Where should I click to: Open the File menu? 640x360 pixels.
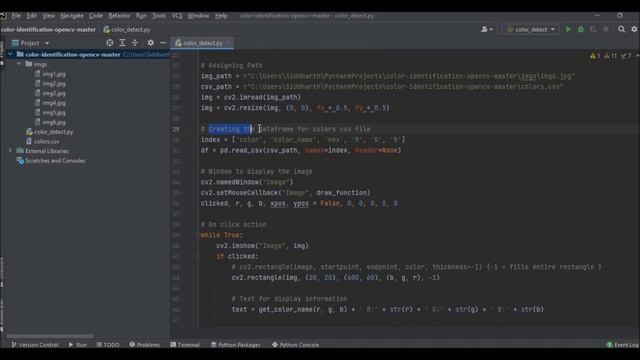(x=16, y=16)
